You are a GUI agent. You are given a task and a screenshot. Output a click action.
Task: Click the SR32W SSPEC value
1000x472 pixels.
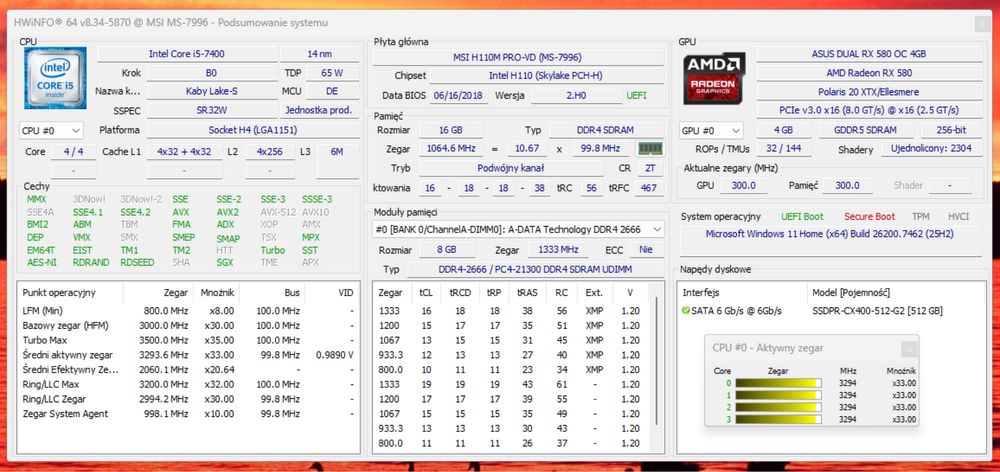212,110
